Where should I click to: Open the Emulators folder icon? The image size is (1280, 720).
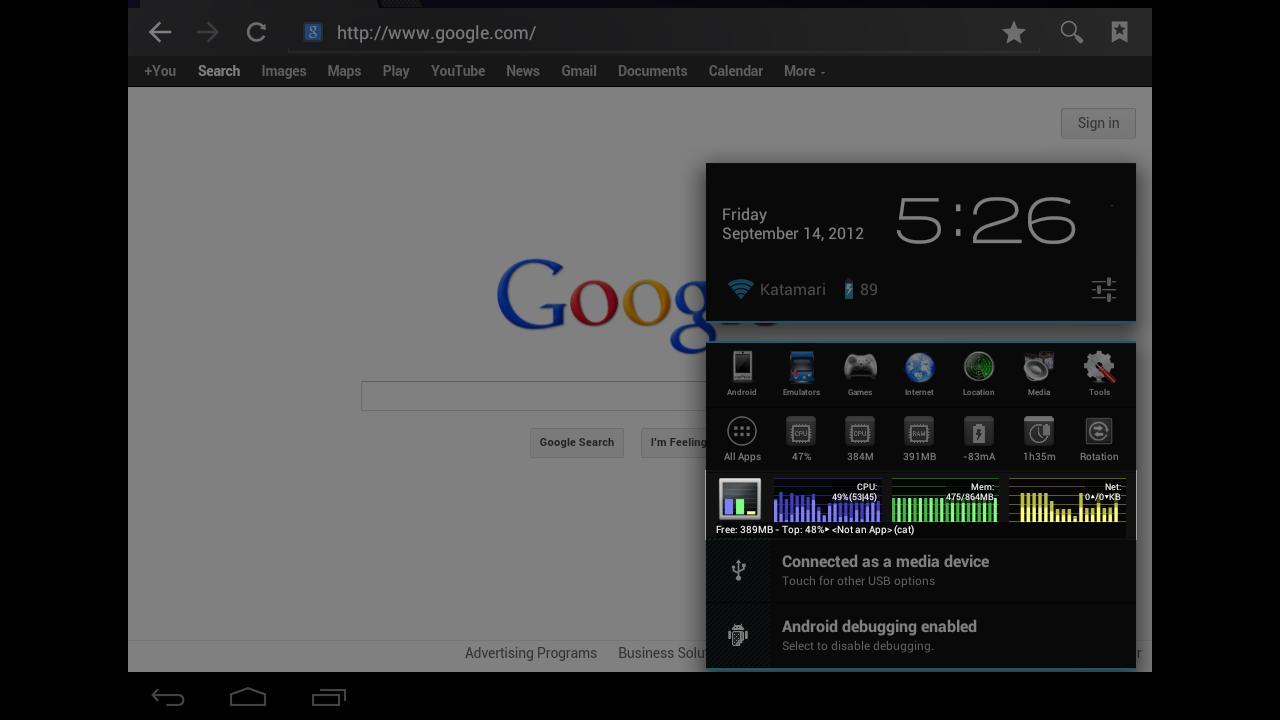(x=801, y=368)
